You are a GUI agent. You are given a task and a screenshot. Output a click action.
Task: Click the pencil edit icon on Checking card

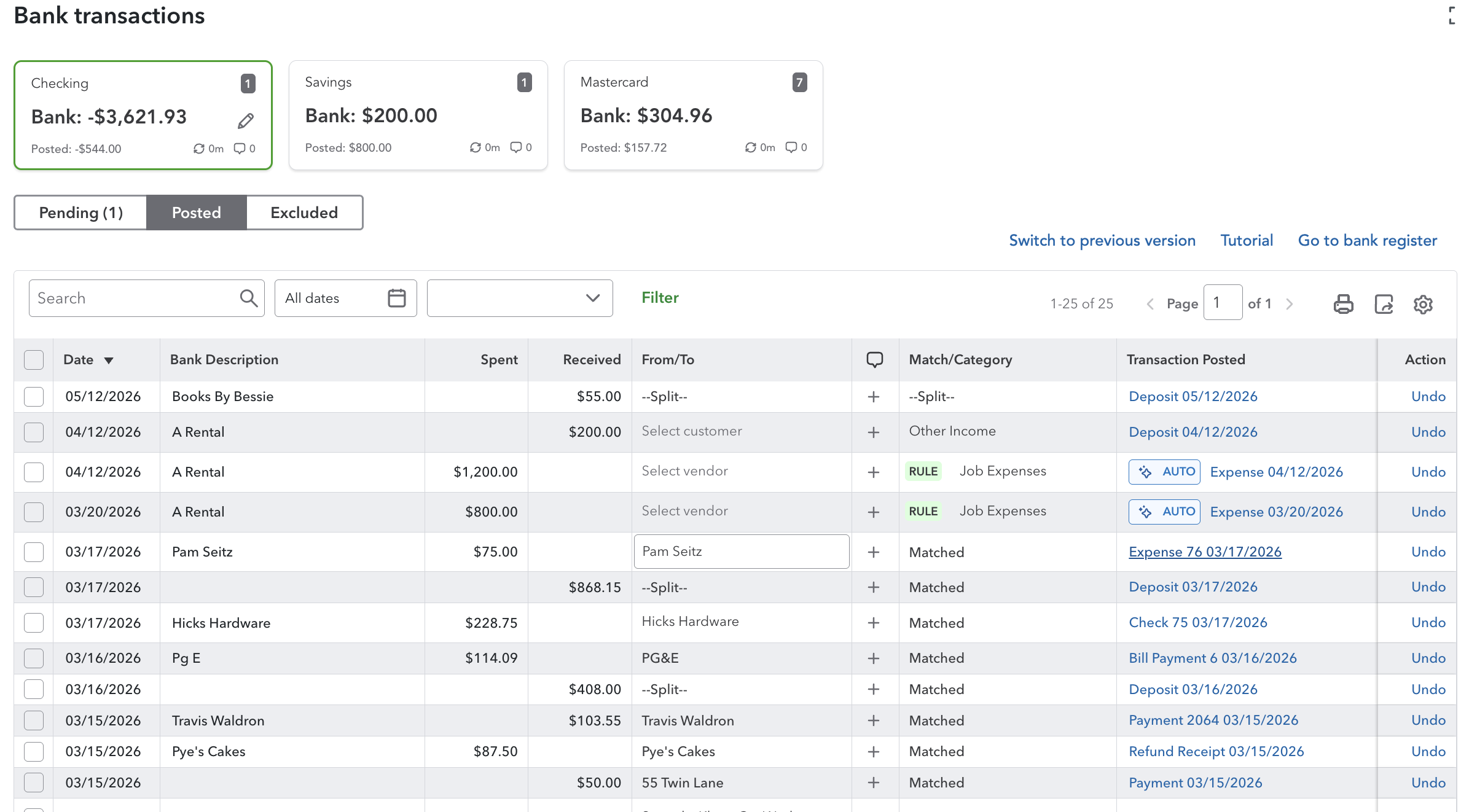click(x=246, y=121)
